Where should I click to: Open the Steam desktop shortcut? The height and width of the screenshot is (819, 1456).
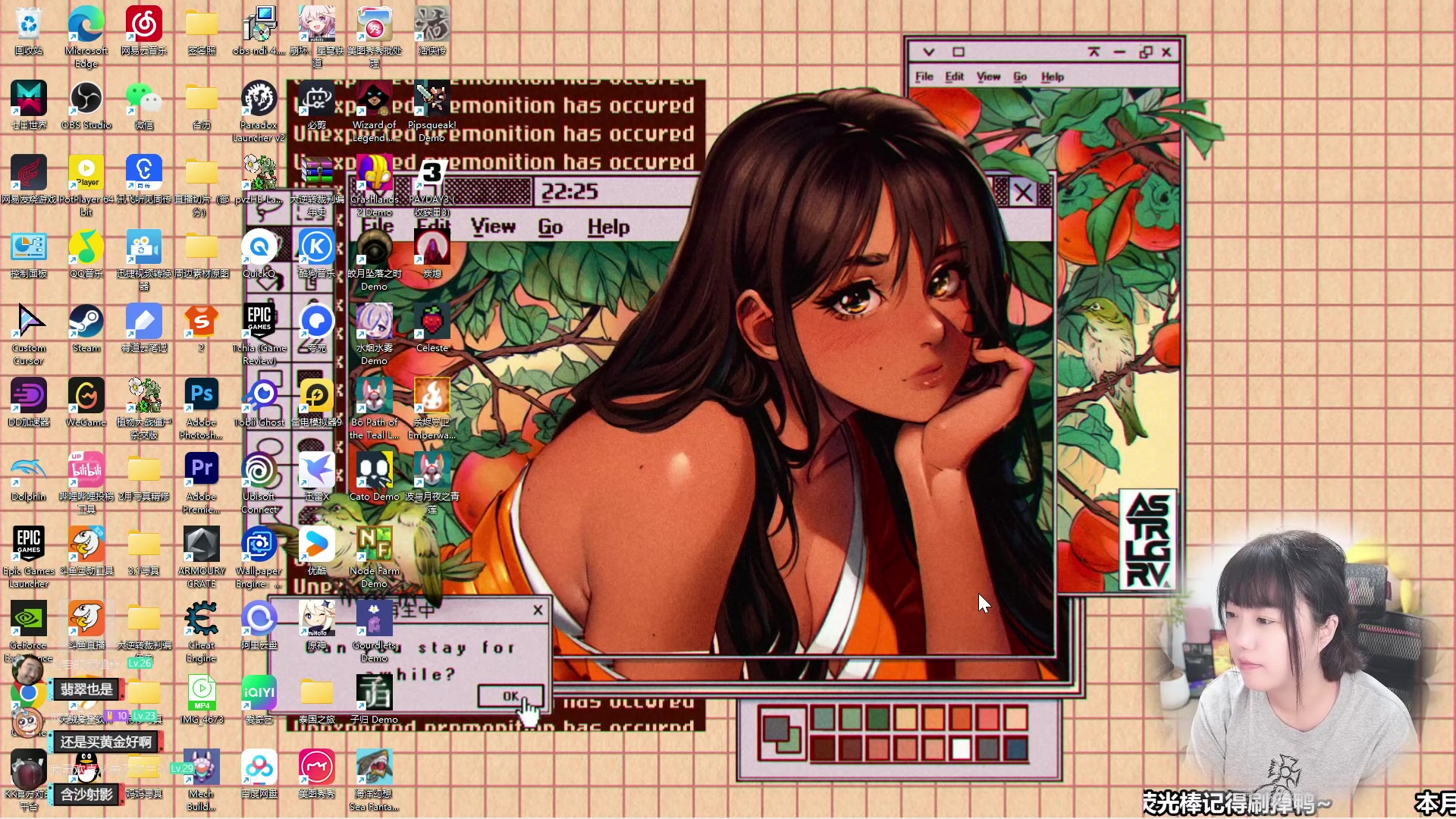[x=86, y=322]
